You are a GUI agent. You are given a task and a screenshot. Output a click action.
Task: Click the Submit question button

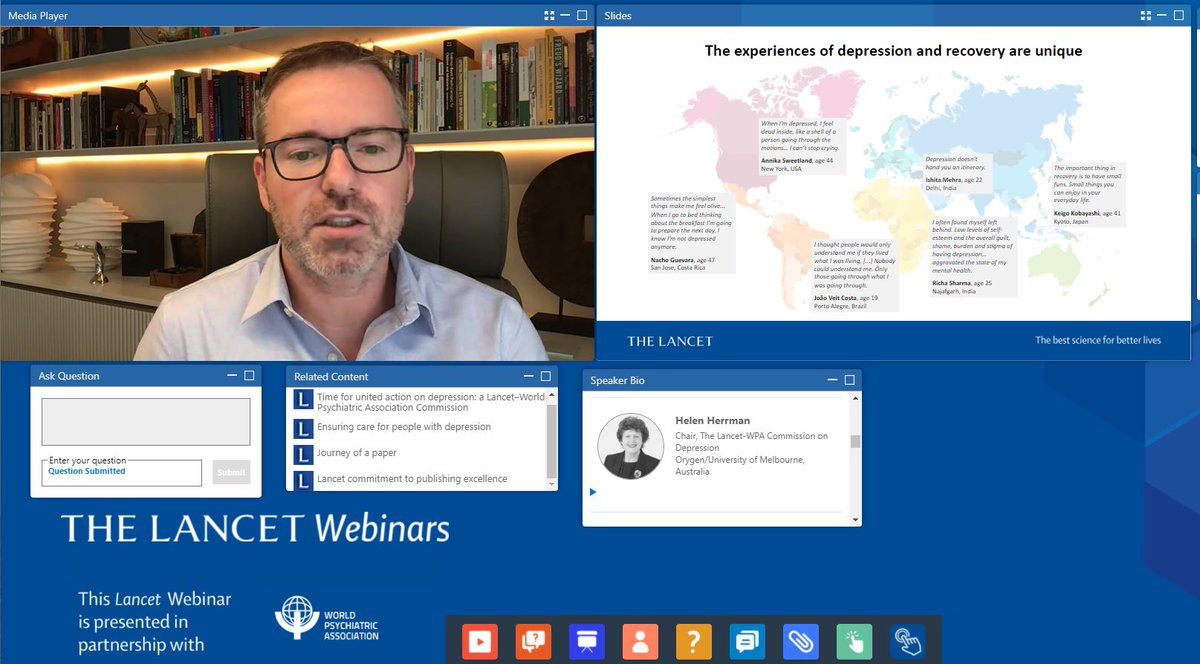tap(231, 473)
